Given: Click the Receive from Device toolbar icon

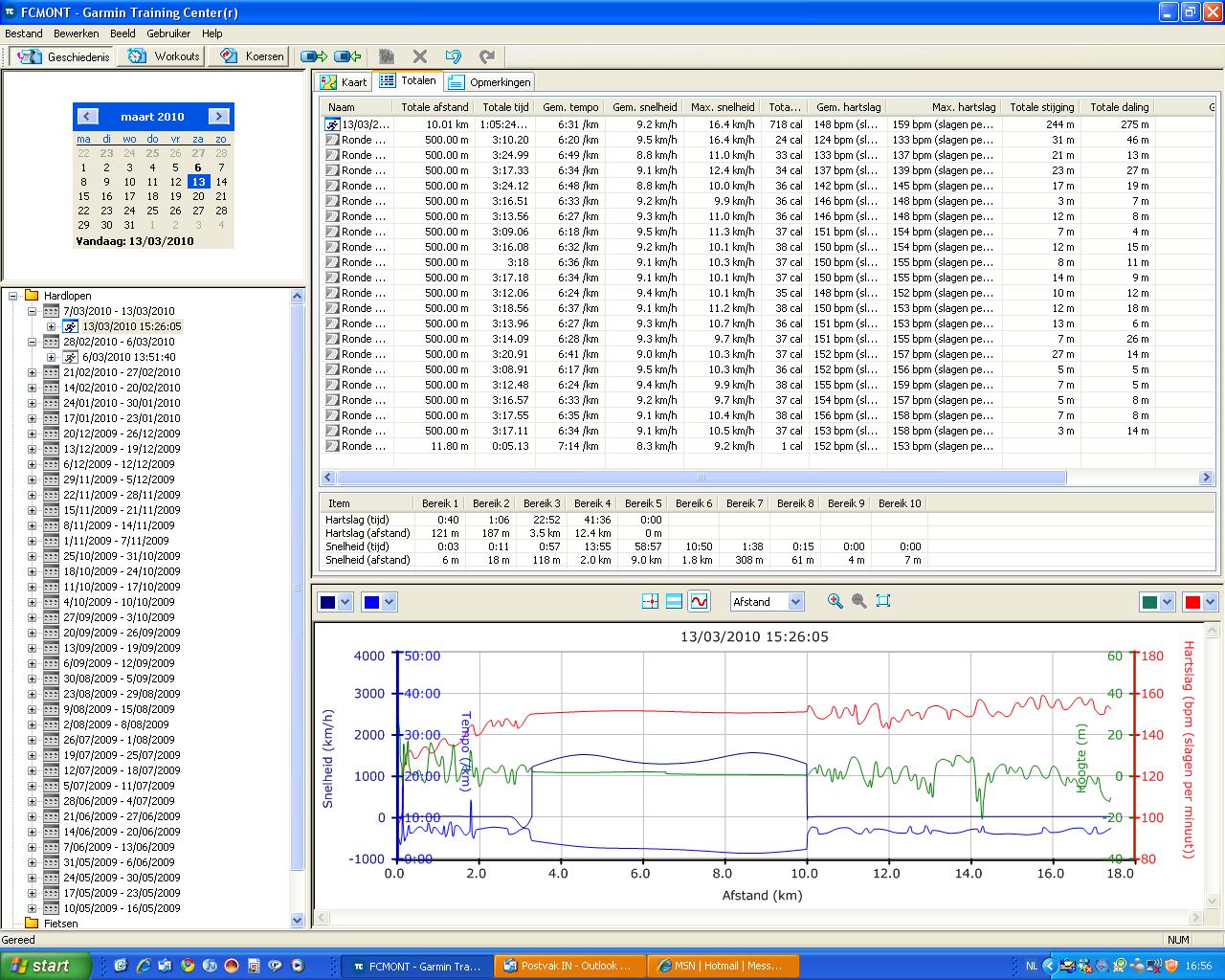Looking at the screenshot, I should tap(348, 56).
